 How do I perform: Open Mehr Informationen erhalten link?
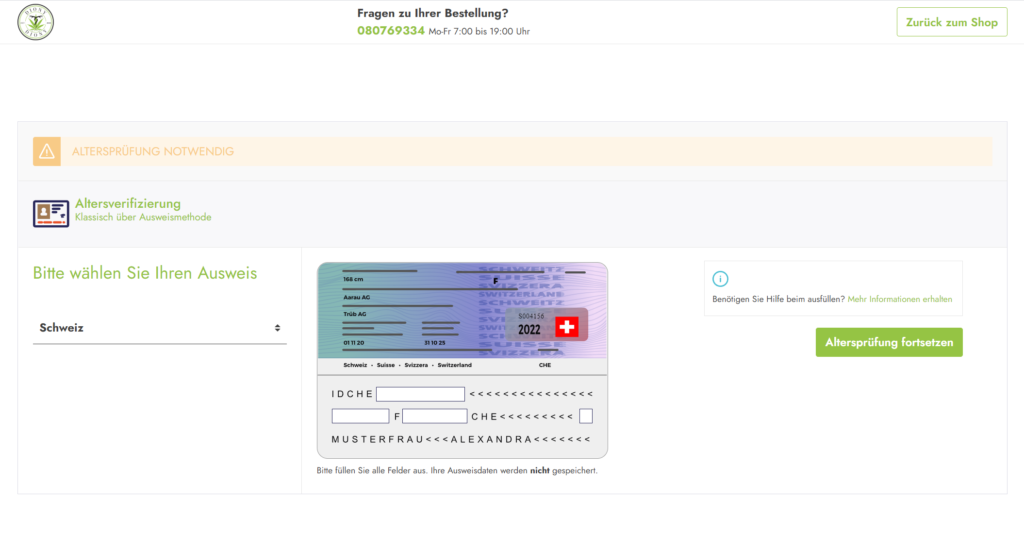(x=900, y=299)
